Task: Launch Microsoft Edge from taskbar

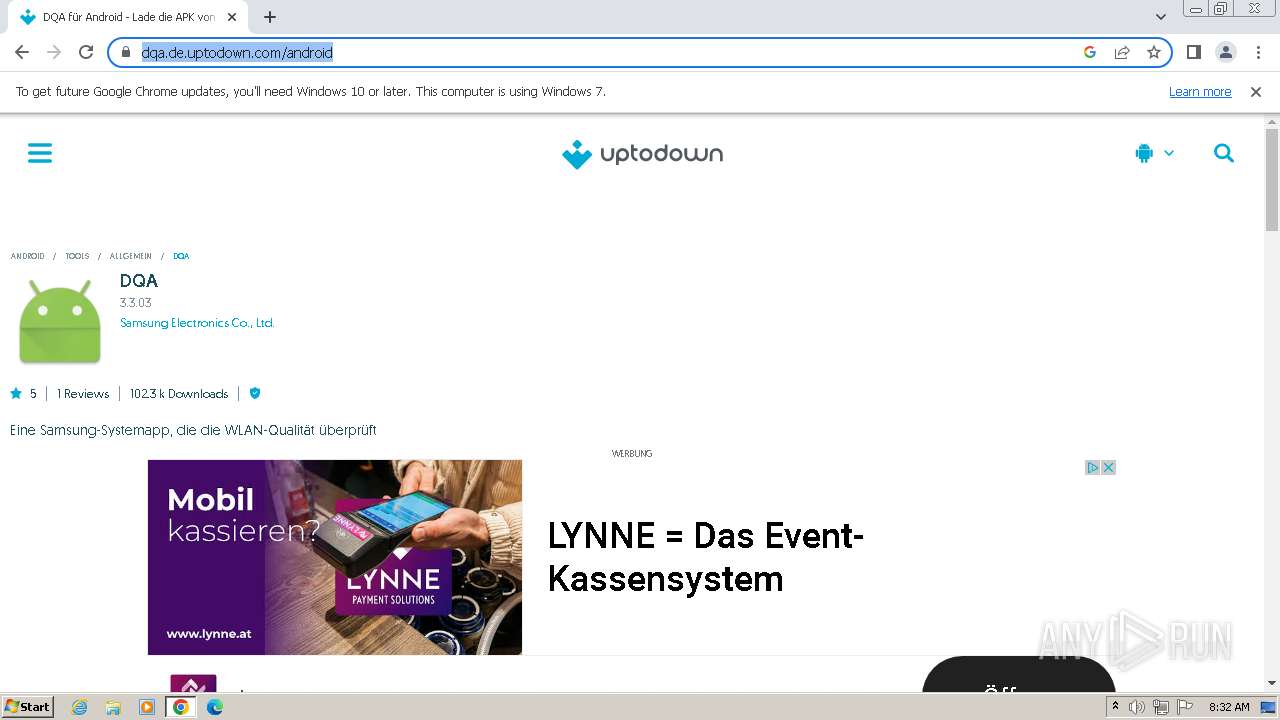Action: (x=215, y=707)
